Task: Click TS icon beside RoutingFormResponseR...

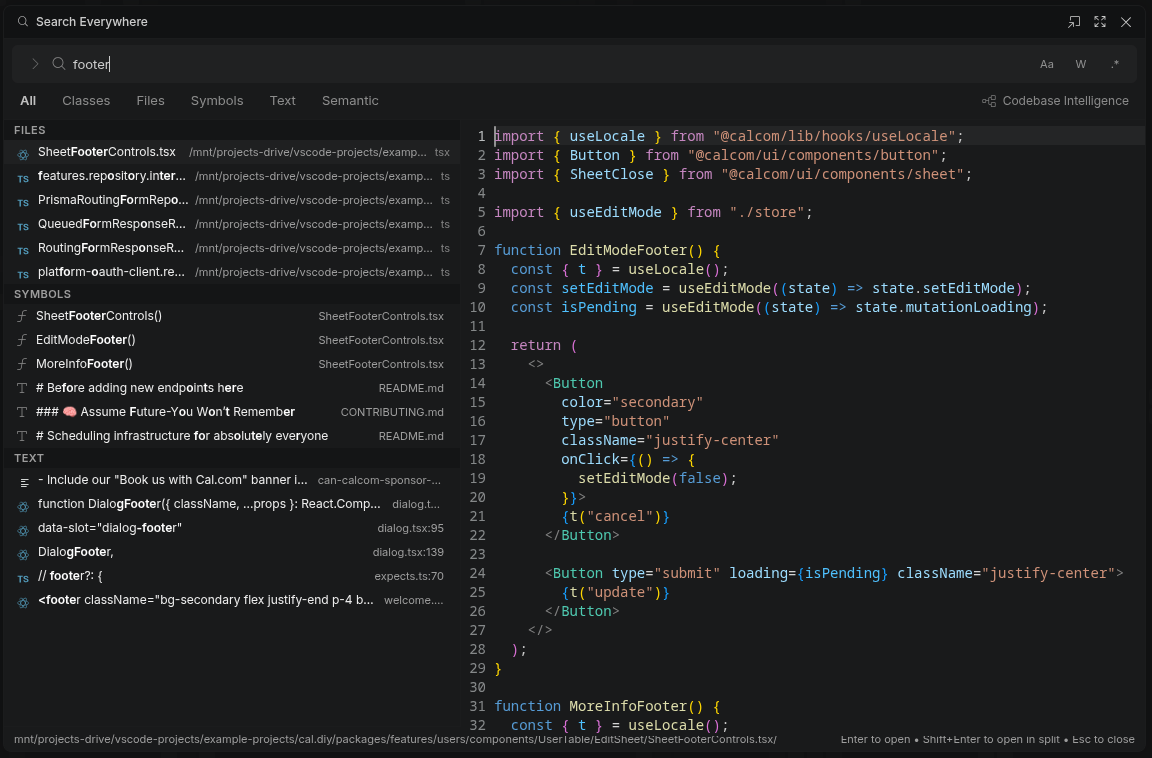Action: coord(24,250)
